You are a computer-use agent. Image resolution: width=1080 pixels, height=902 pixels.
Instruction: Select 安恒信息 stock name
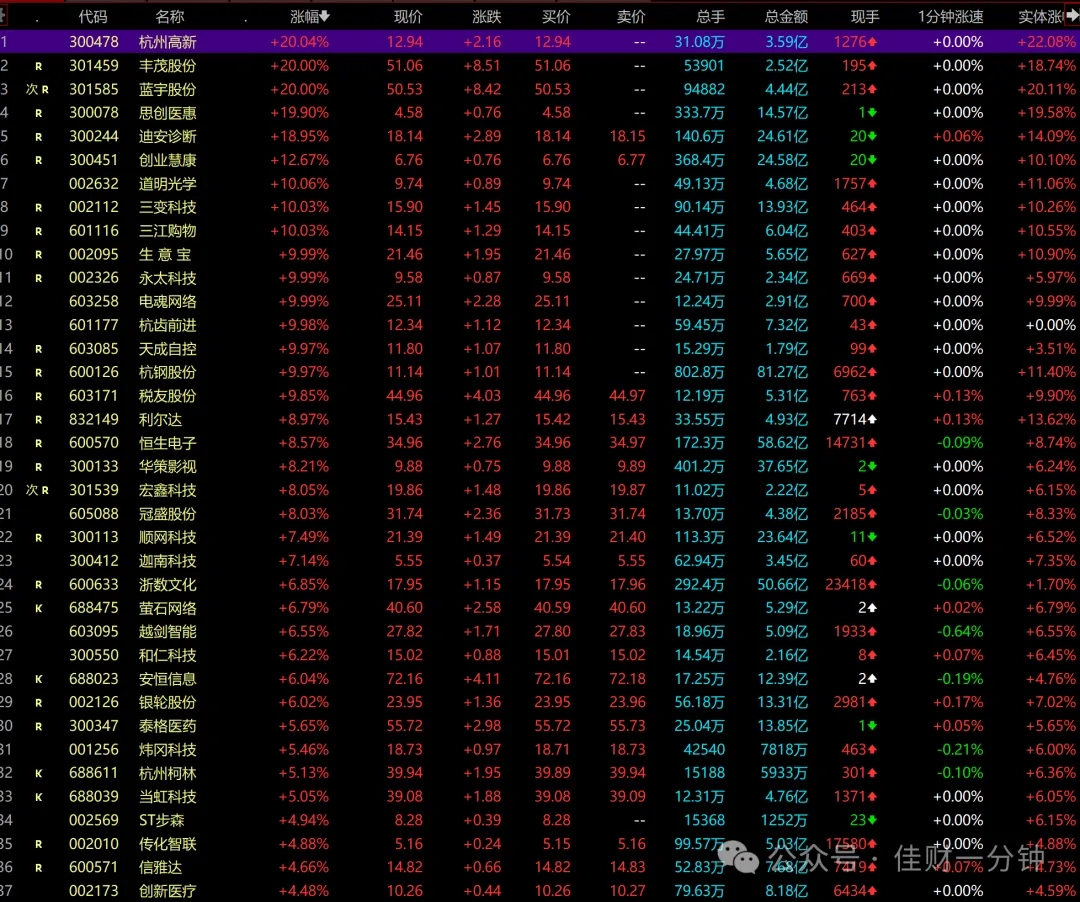[167, 679]
